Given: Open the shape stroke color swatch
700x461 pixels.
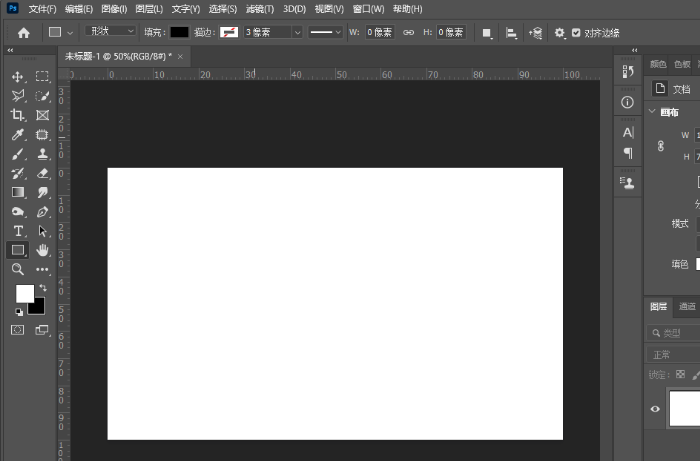Looking at the screenshot, I should 229,32.
